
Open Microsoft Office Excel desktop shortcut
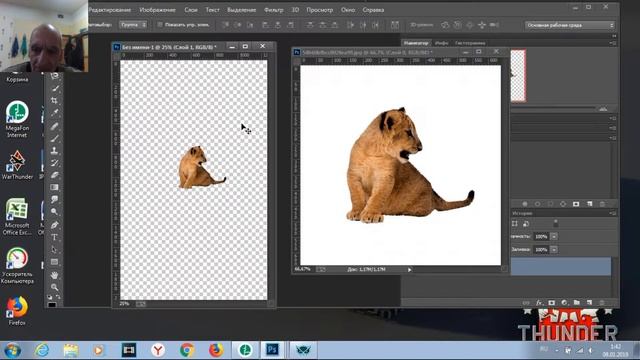(x=17, y=217)
